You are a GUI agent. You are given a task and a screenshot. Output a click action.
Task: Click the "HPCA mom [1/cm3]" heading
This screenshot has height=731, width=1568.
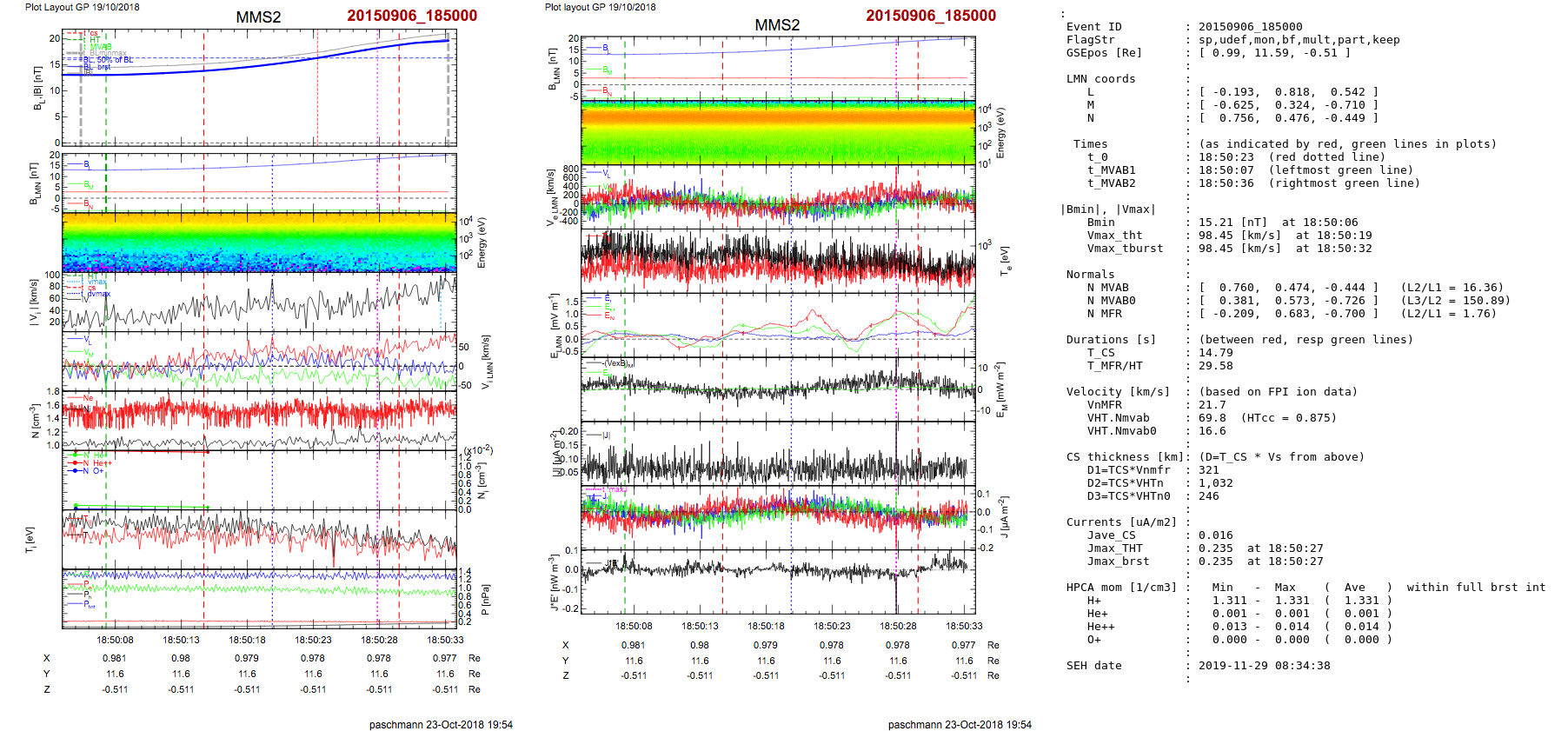point(1121,588)
